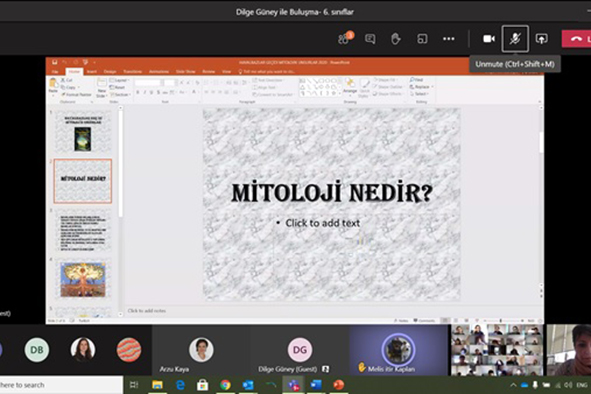Screen dimensions: 591x394
Task: Raise your hand in the meeting
Action: (395, 39)
